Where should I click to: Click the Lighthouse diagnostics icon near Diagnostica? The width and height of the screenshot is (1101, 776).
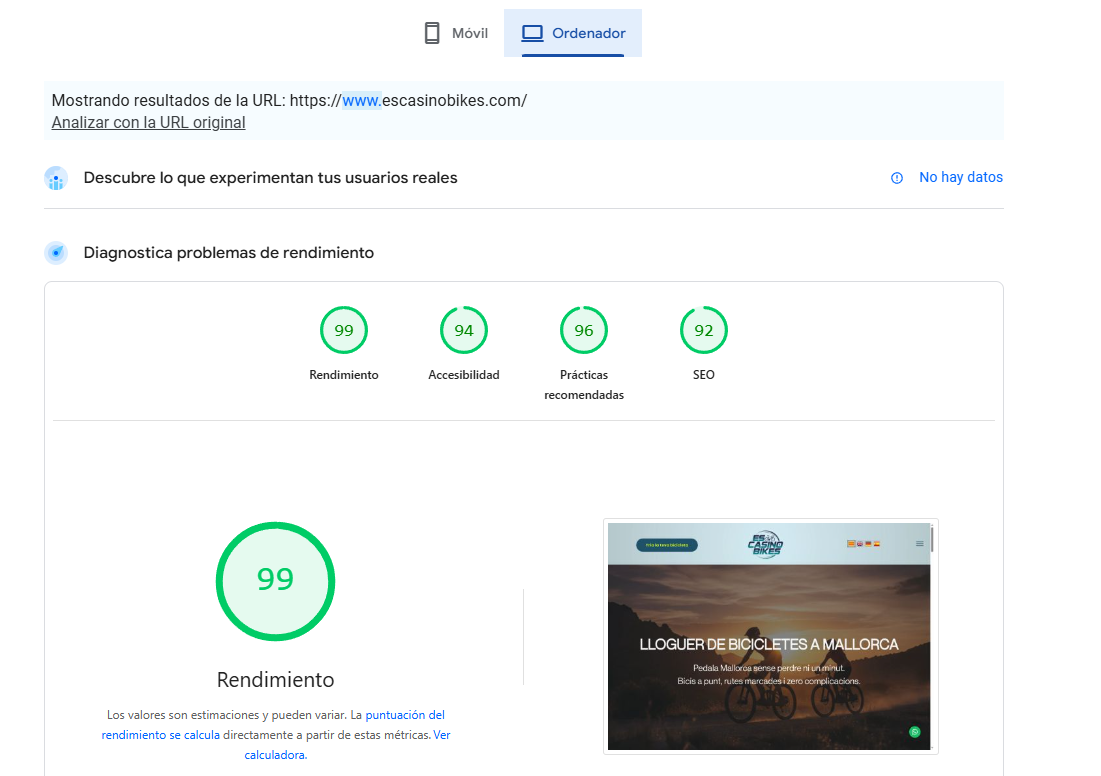[56, 253]
